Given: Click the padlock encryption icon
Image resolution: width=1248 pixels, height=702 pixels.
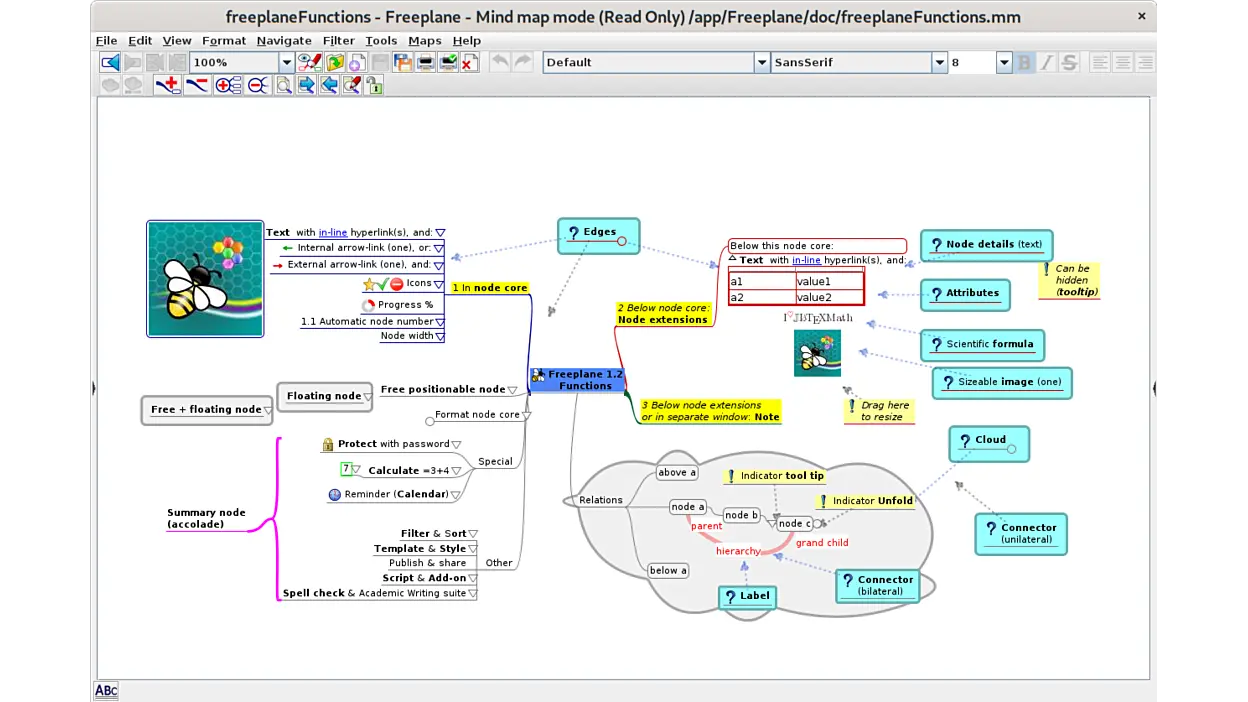Looking at the screenshot, I should tap(374, 86).
